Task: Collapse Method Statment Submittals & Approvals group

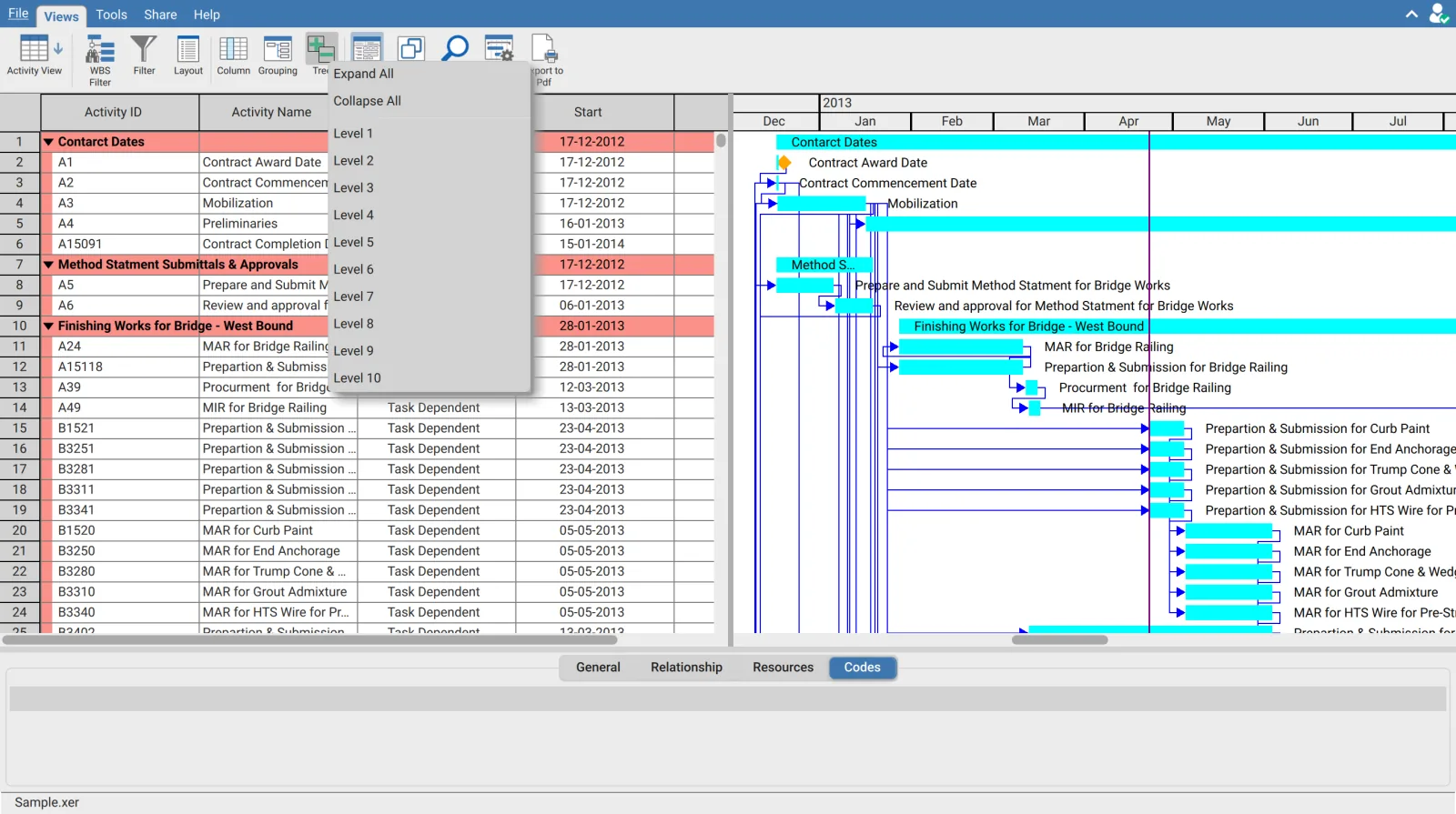Action: point(49,265)
